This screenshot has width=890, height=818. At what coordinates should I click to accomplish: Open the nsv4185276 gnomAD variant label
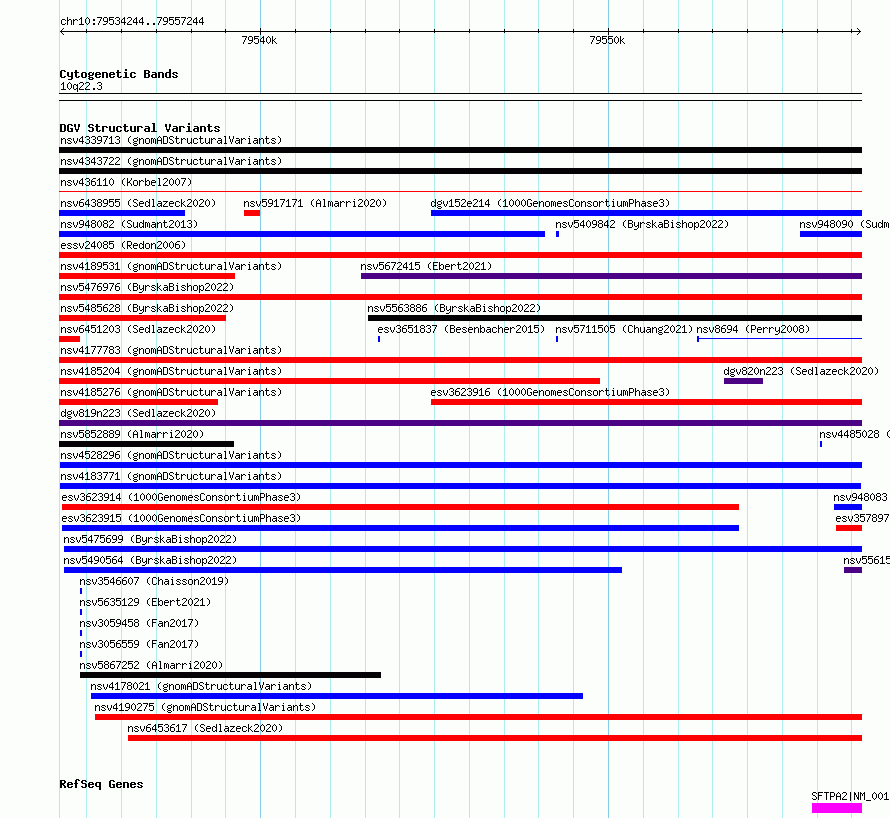(x=171, y=392)
